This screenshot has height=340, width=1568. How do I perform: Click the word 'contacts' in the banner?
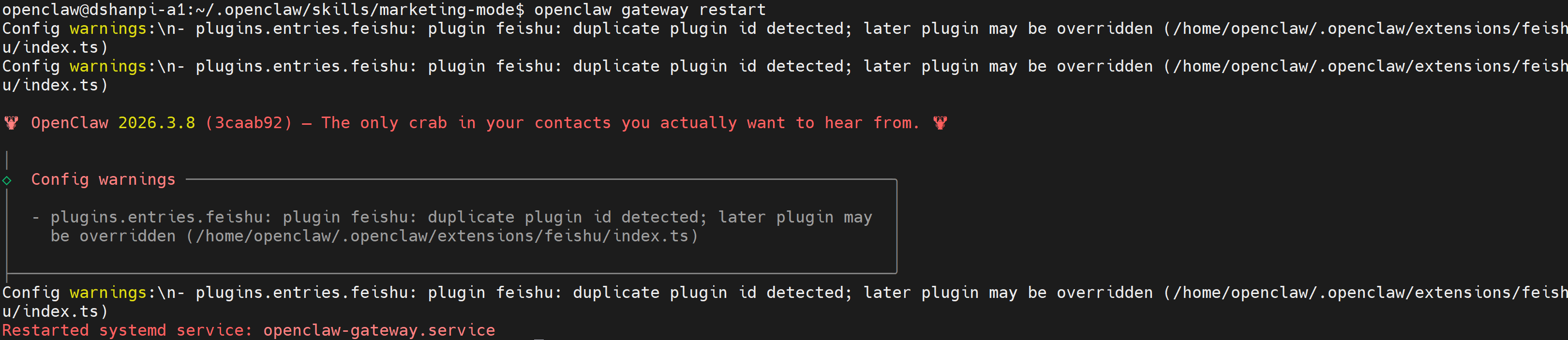click(572, 123)
